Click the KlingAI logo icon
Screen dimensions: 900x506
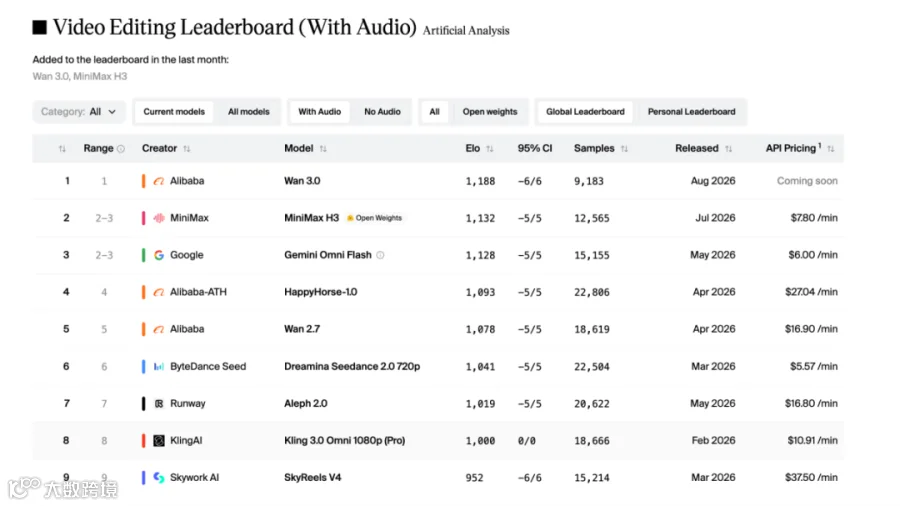click(159, 441)
